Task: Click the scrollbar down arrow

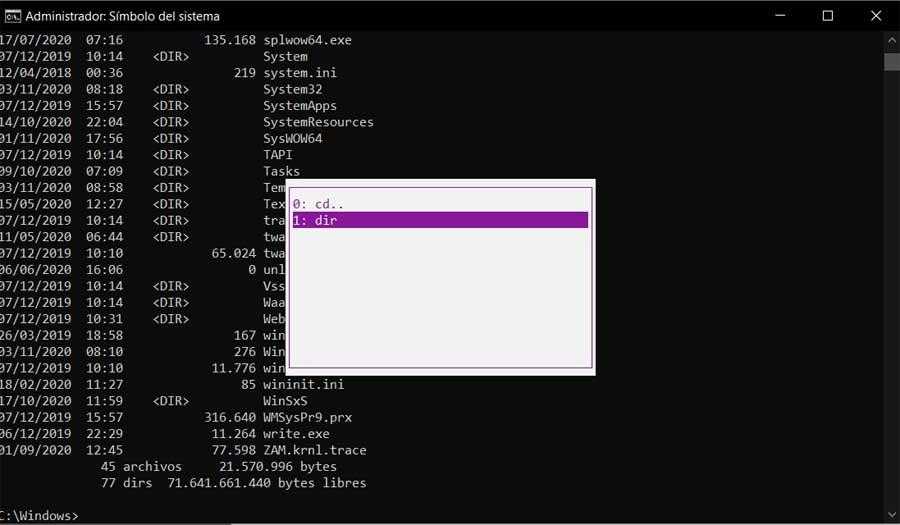Action: point(892,515)
